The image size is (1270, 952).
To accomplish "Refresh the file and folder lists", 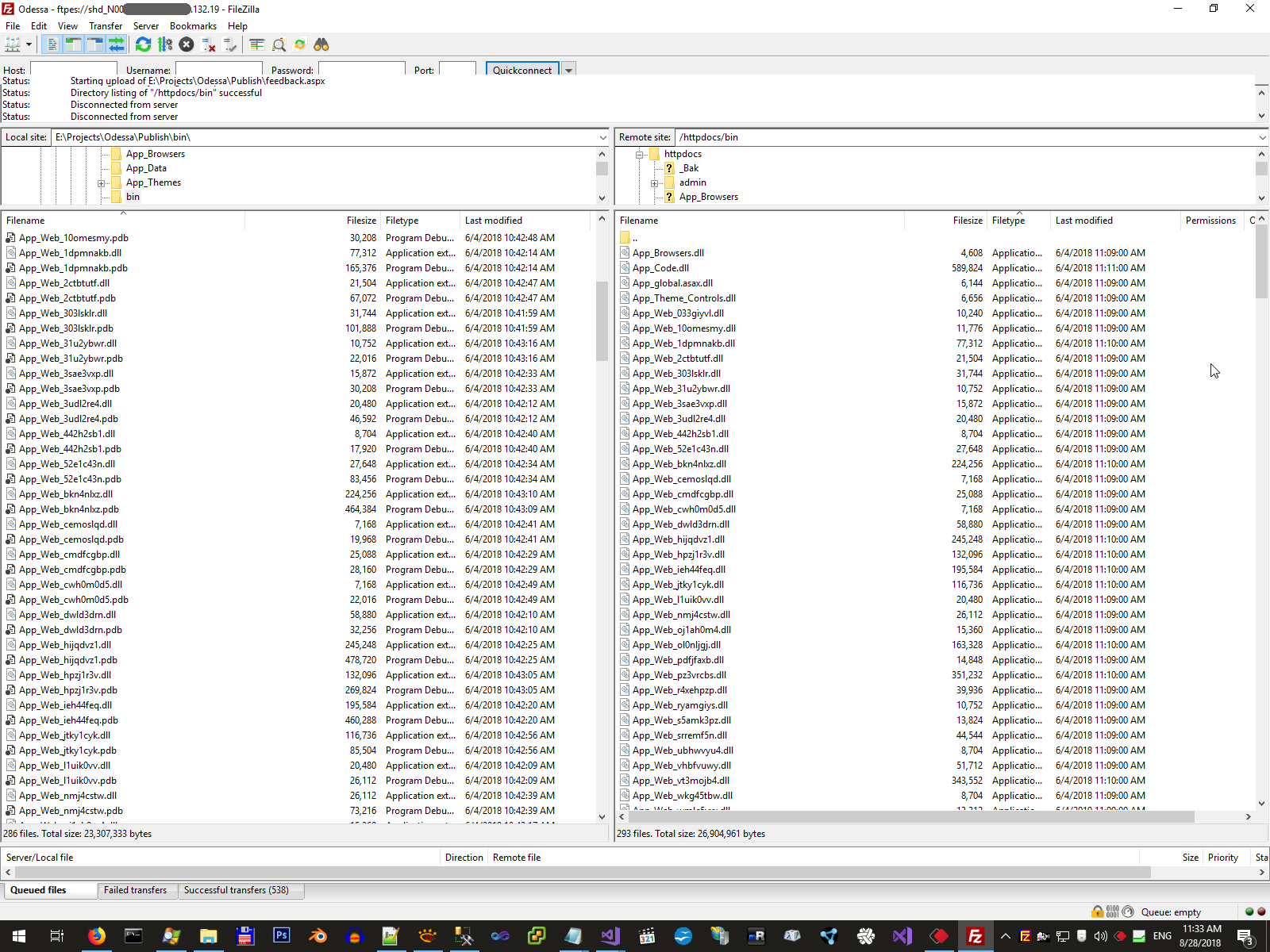I will point(143,44).
